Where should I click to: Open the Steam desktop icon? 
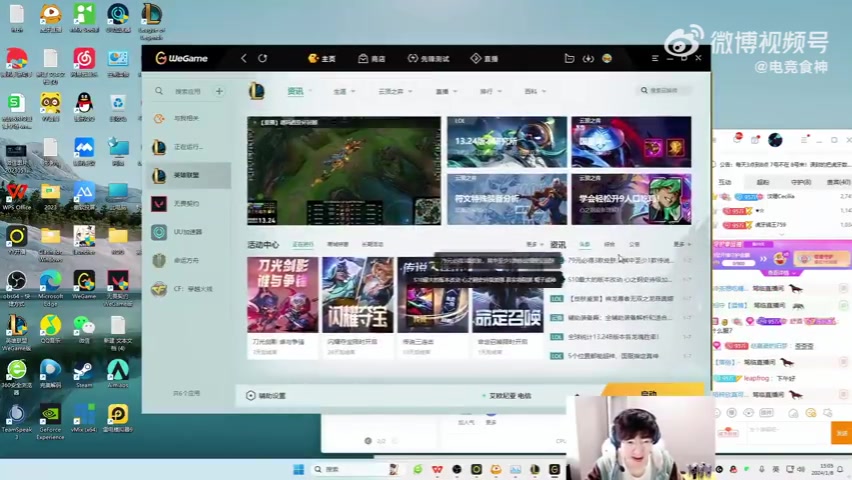pos(84,374)
